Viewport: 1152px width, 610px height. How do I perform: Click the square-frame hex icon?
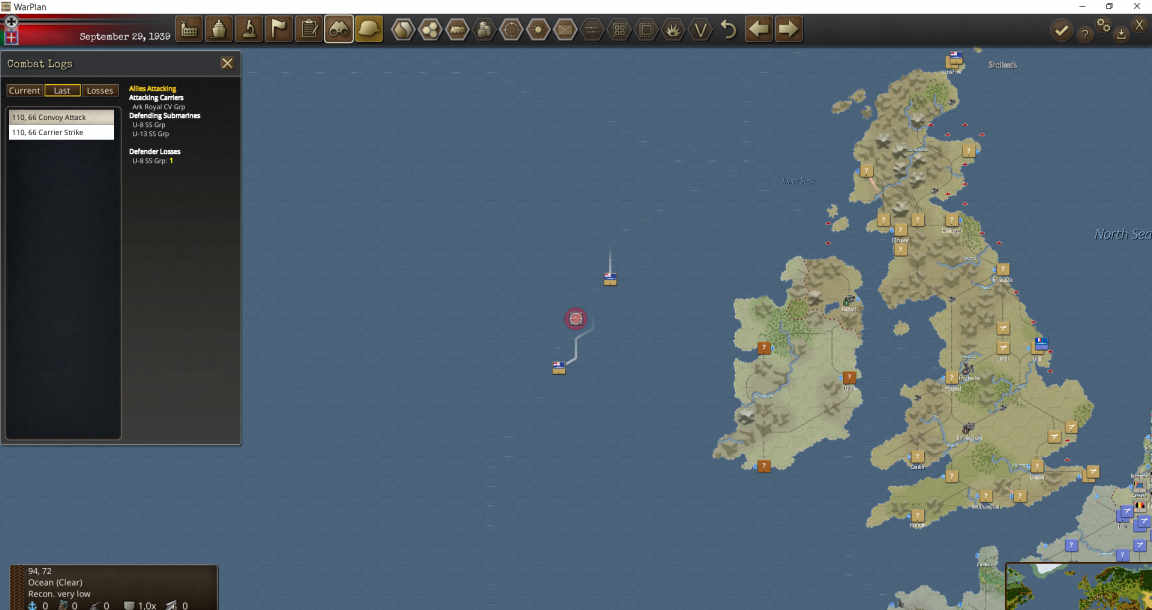[647, 30]
